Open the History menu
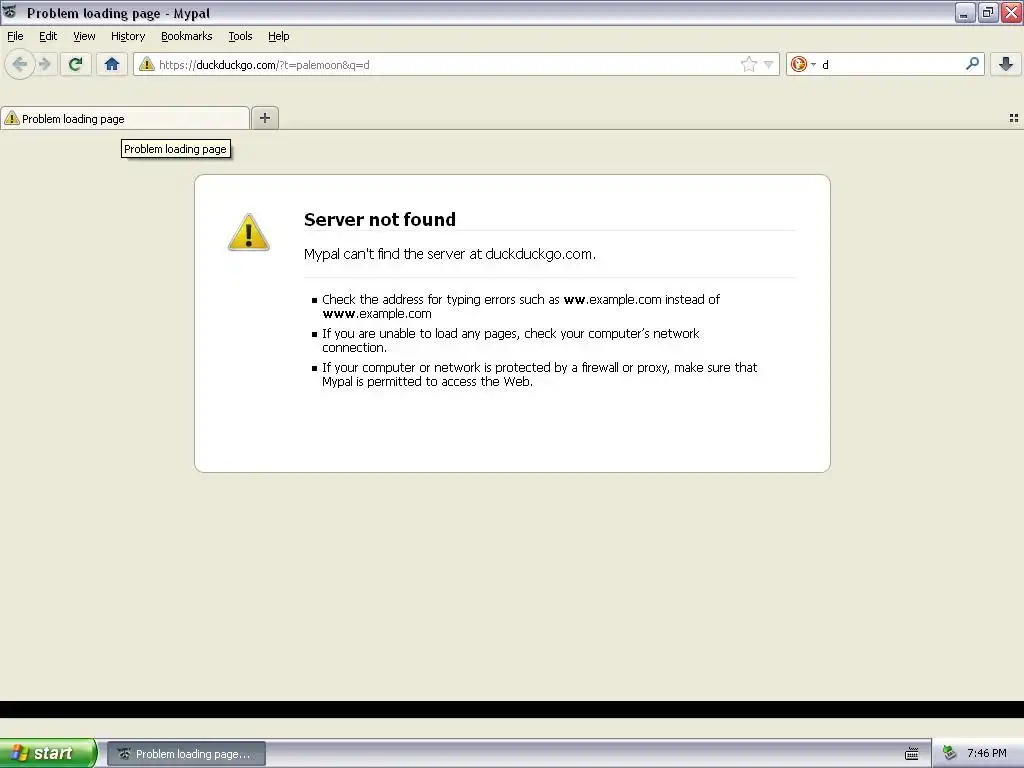This screenshot has width=1024, height=768. click(128, 36)
